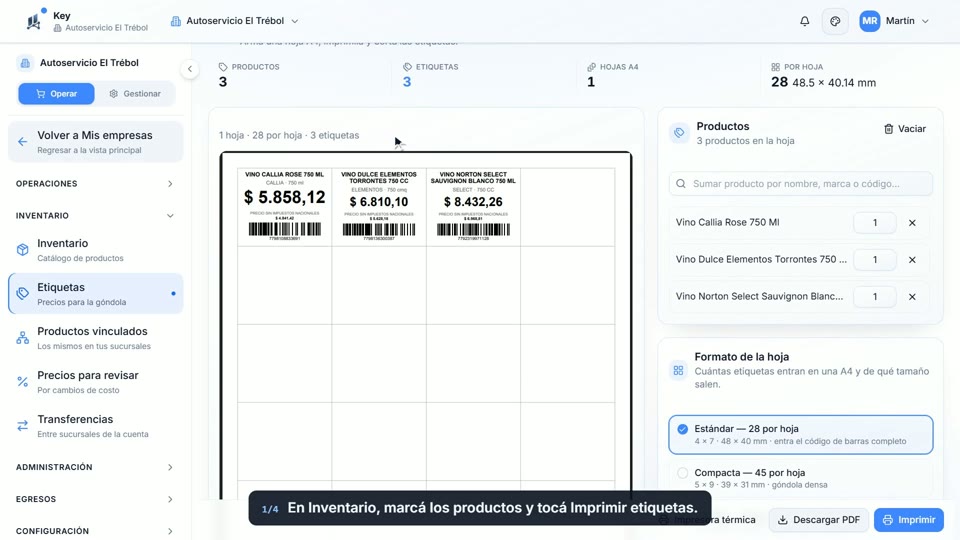Screen dimensions: 960x540
Task: Click '1 hoja · 28 por hoja · 3 etiquetas' text
Action: [289, 135]
